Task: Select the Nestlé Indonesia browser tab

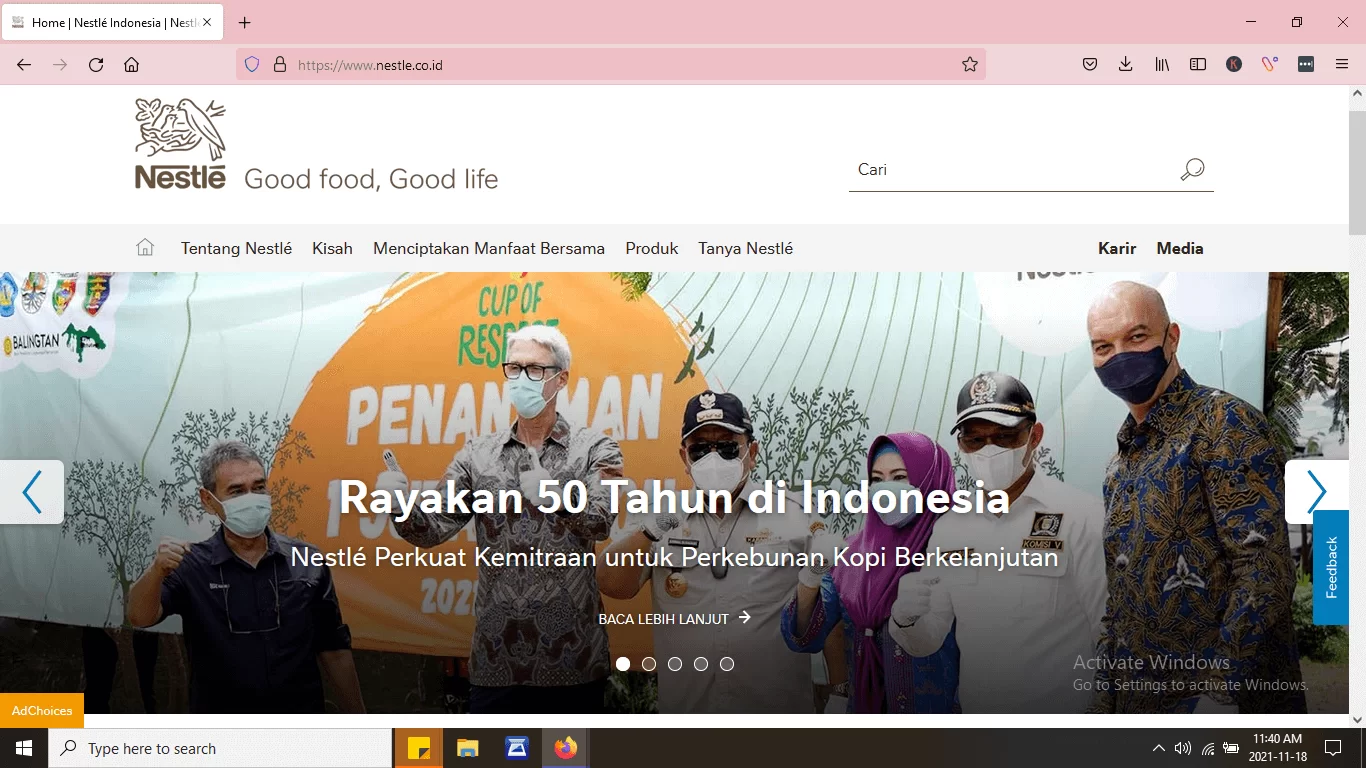Action: [112, 22]
